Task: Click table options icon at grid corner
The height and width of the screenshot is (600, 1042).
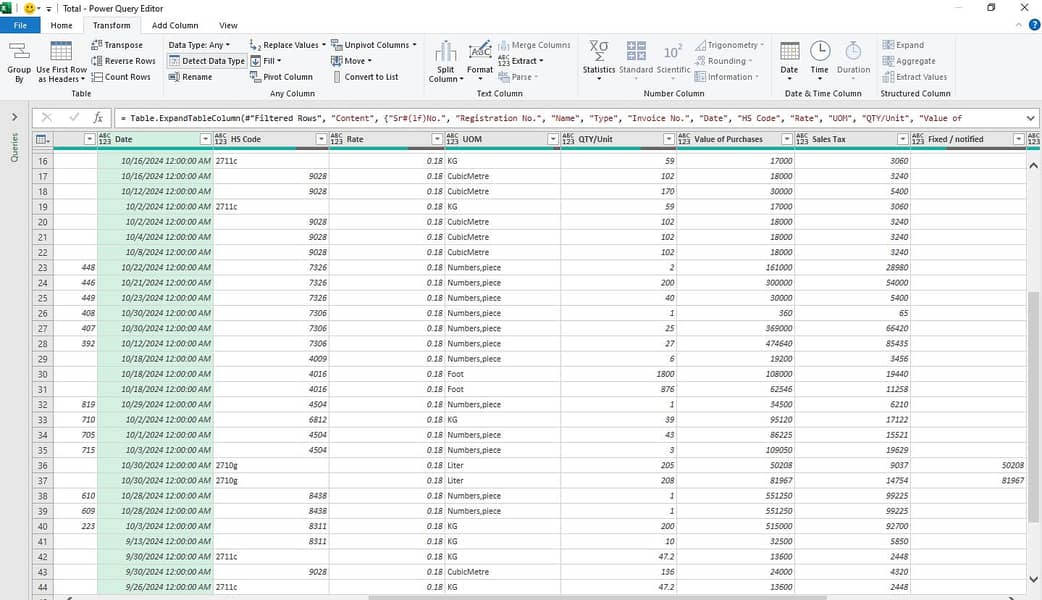Action: 43,139
